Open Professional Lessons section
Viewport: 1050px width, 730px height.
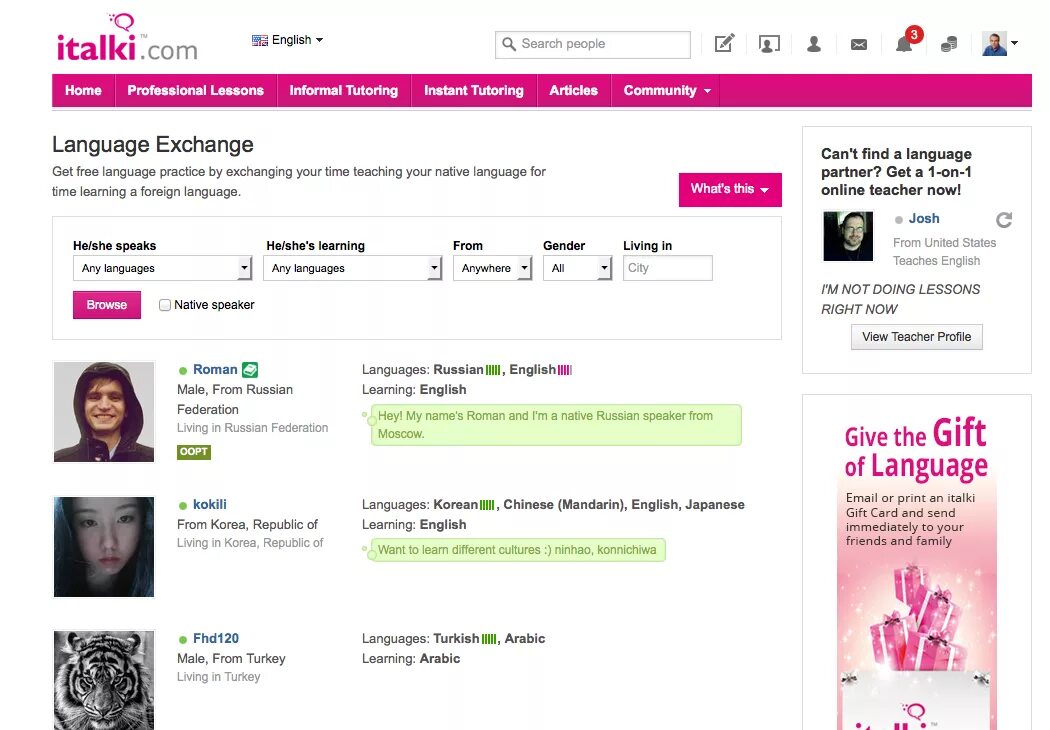(x=196, y=90)
